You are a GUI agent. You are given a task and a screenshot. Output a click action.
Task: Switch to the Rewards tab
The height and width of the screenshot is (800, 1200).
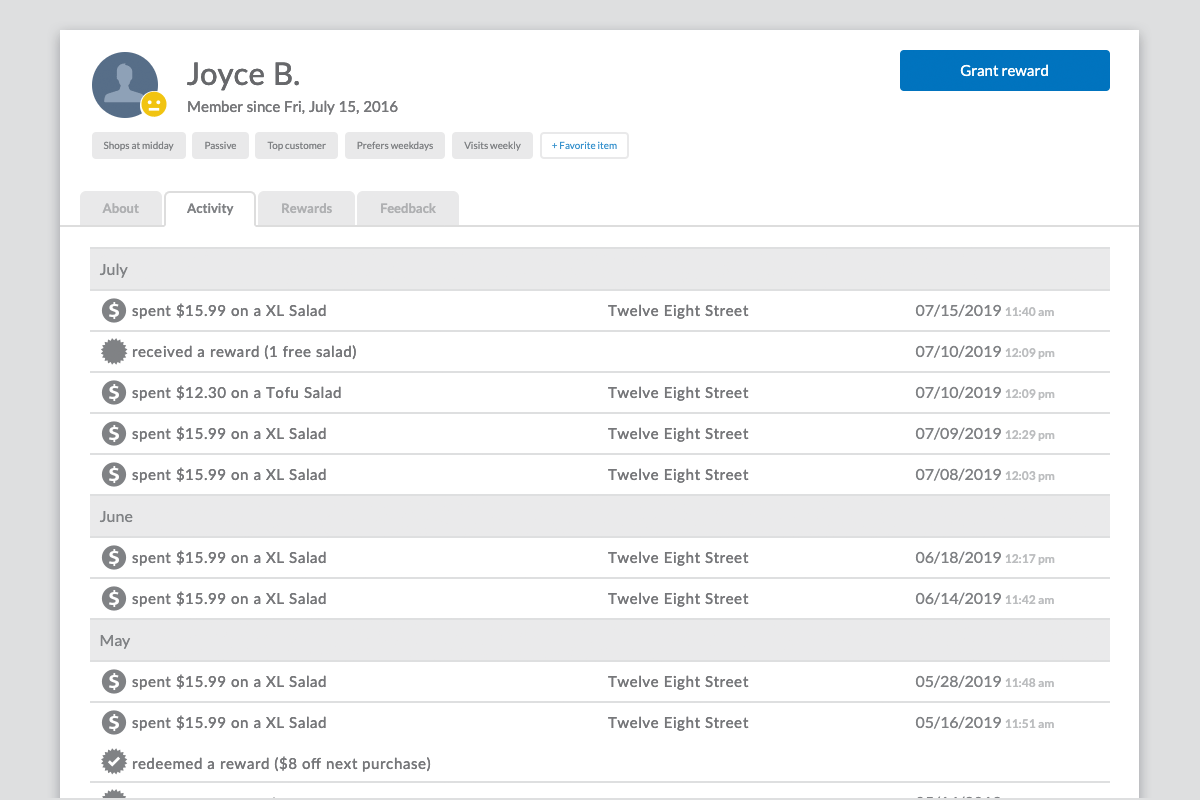coord(306,209)
